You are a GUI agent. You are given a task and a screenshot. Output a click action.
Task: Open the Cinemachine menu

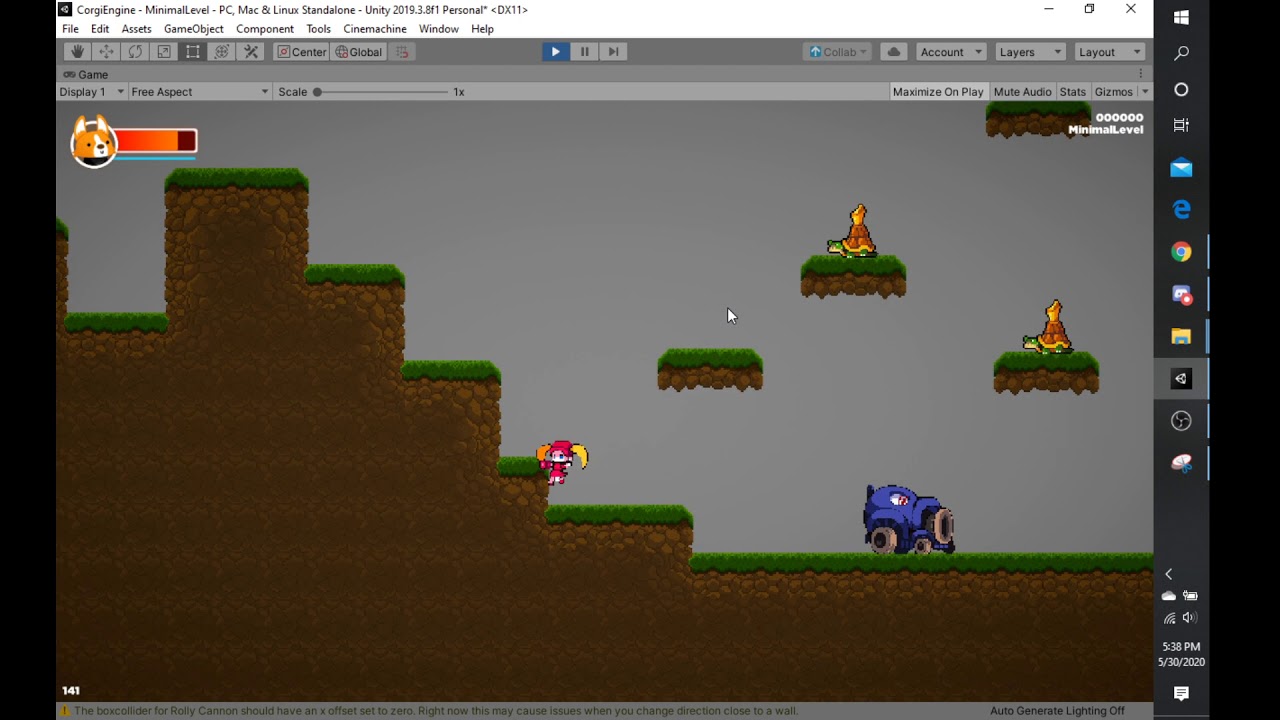point(375,29)
